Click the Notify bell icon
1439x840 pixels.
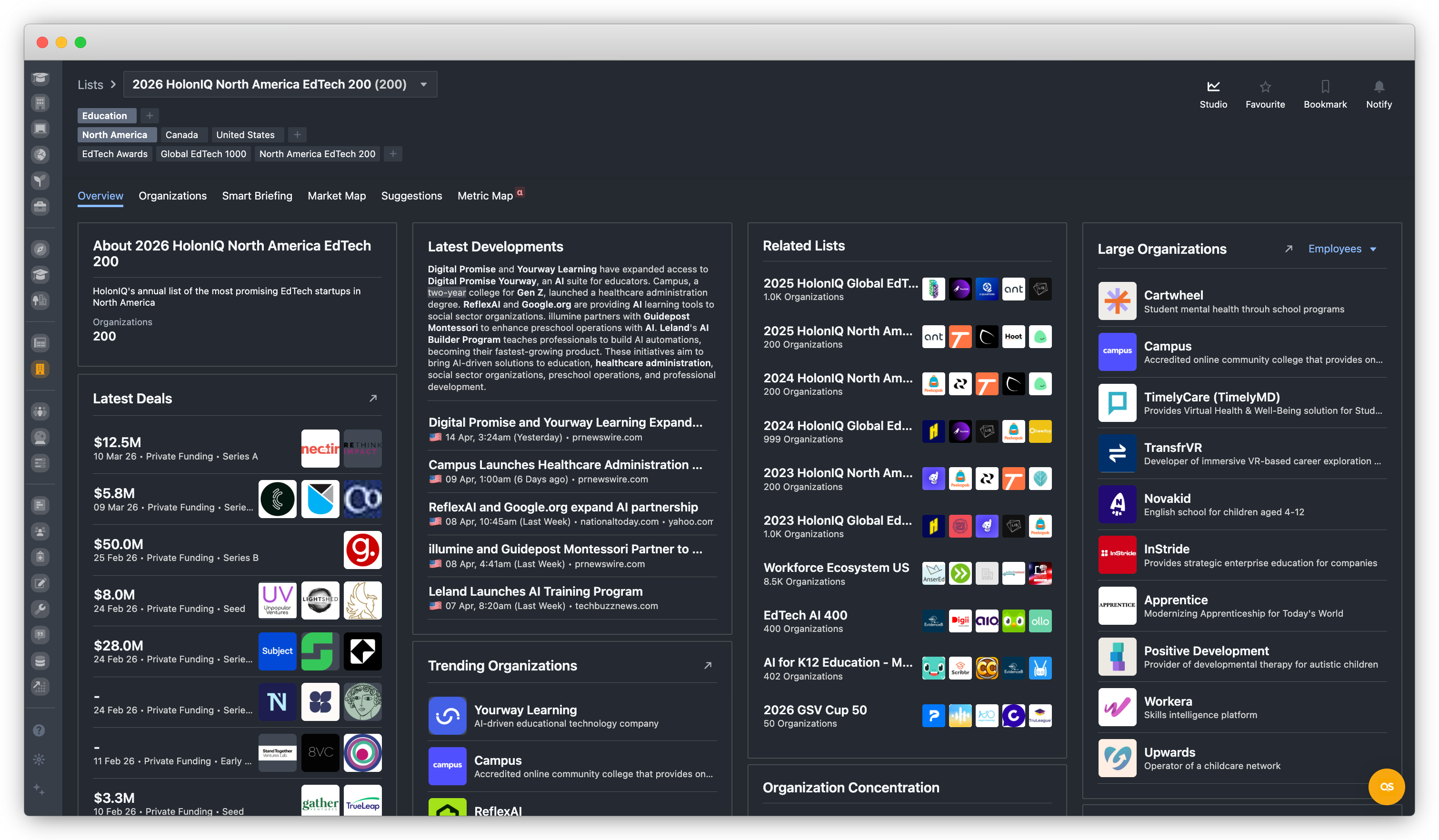[1379, 87]
